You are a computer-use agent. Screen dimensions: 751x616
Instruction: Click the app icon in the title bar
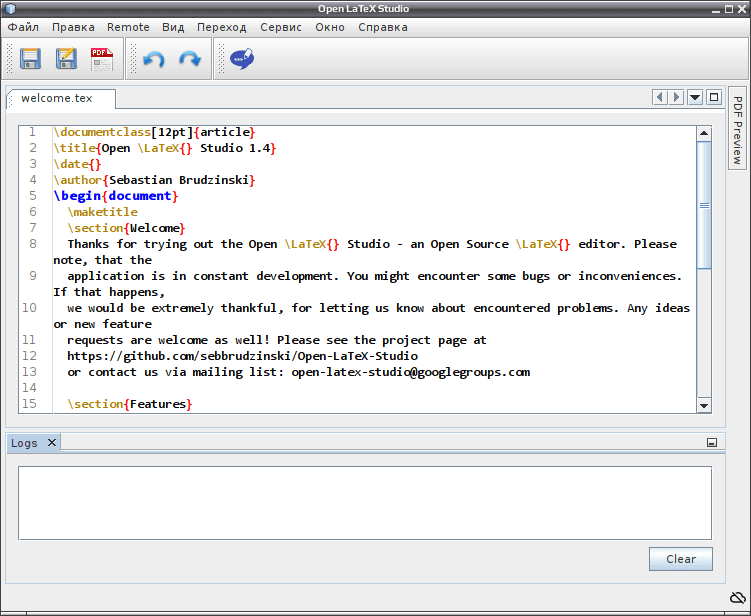[x=10, y=9]
